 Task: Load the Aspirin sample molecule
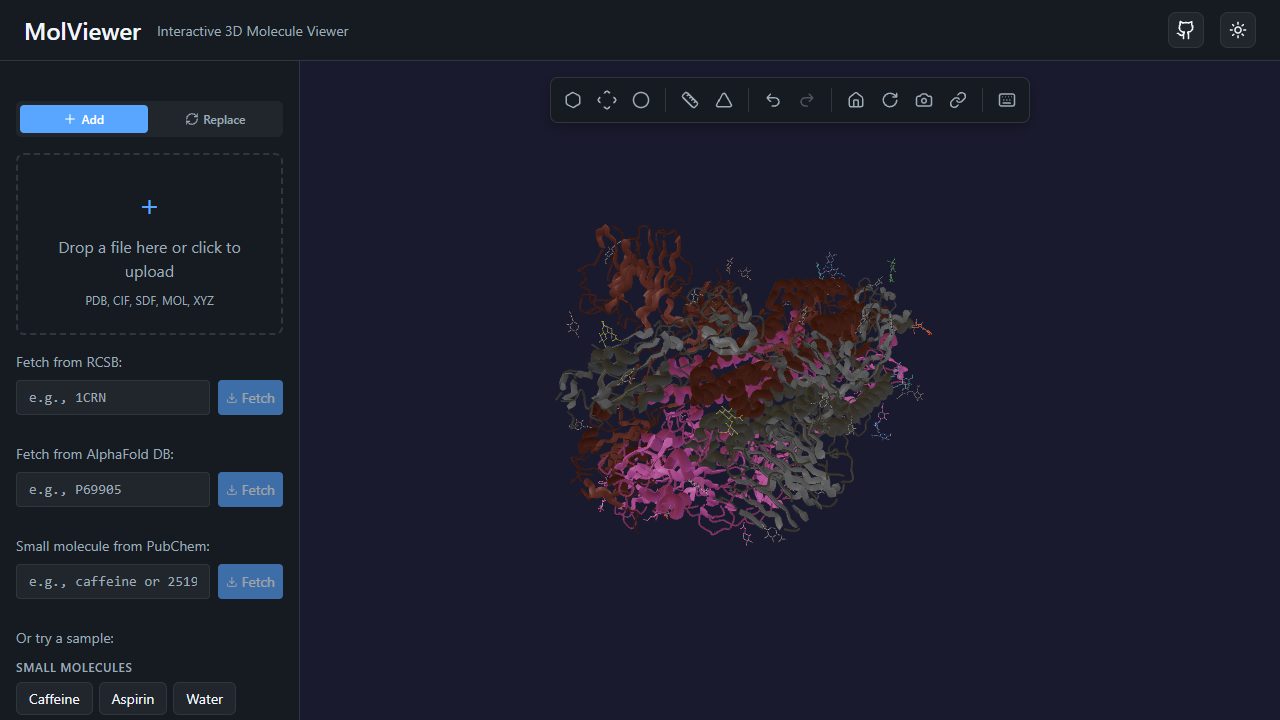pos(133,699)
